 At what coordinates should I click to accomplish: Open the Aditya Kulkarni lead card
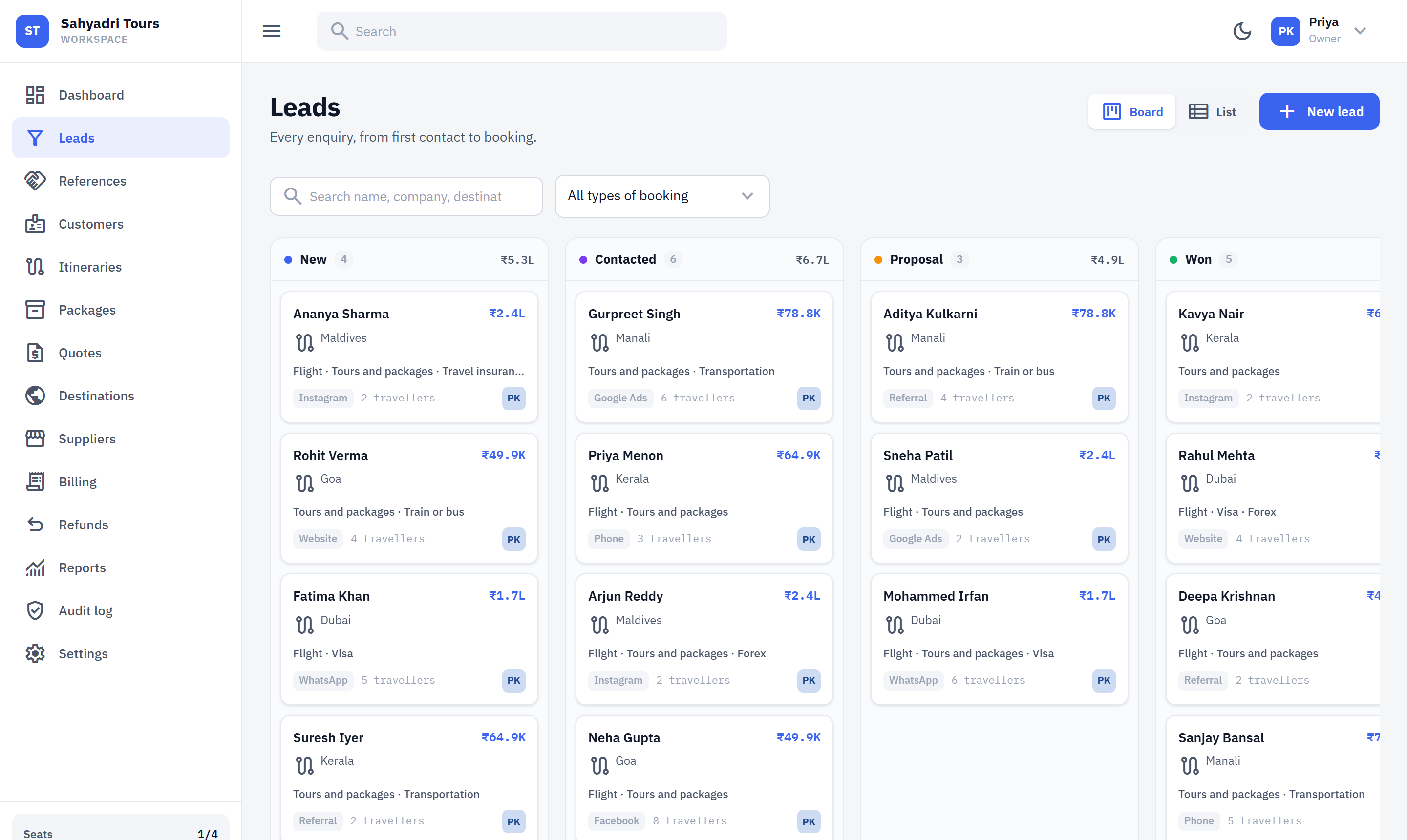point(999,357)
